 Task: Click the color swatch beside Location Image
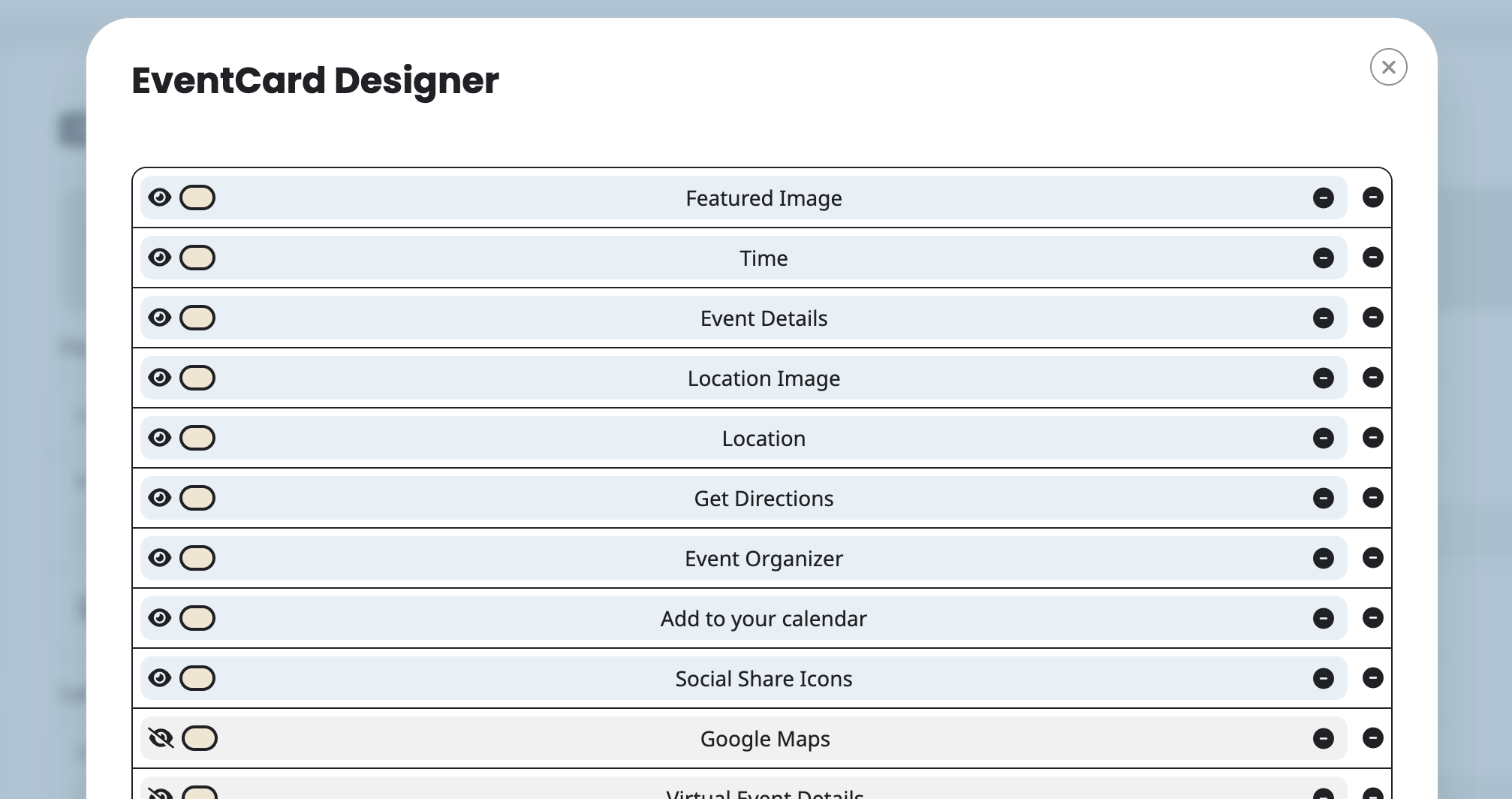pyautogui.click(x=197, y=378)
